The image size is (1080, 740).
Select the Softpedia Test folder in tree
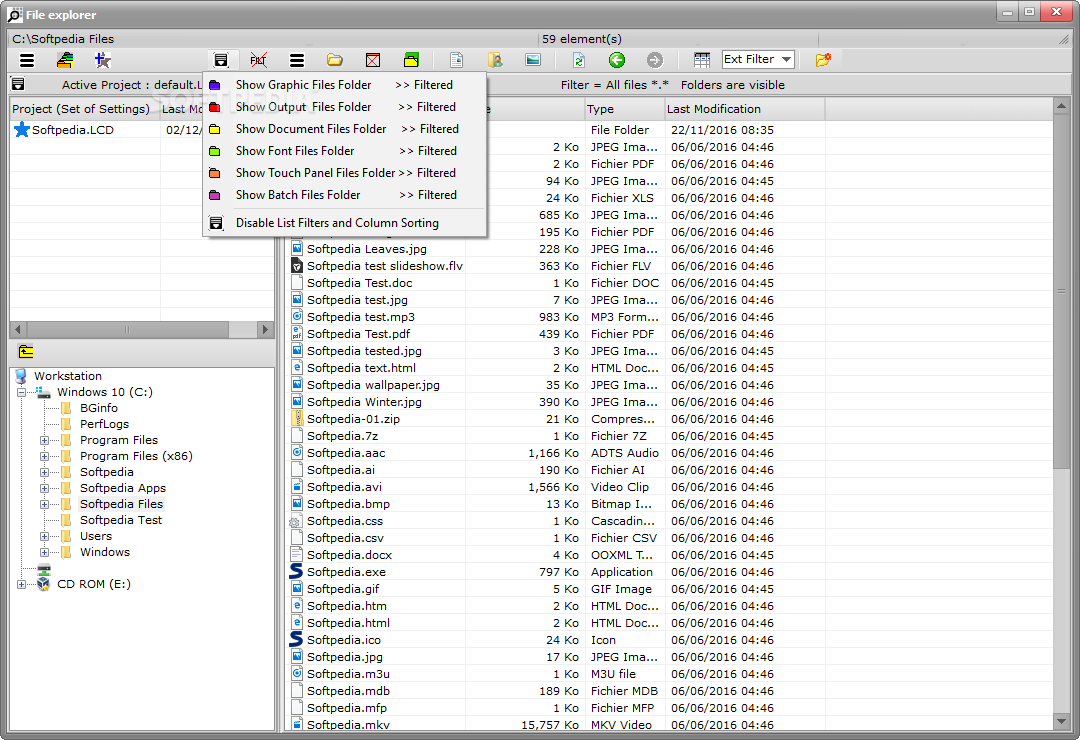coord(121,520)
